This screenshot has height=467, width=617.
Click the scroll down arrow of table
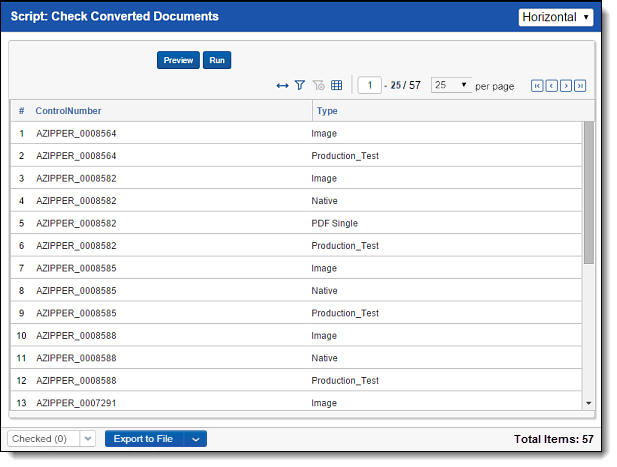pyautogui.click(x=589, y=403)
